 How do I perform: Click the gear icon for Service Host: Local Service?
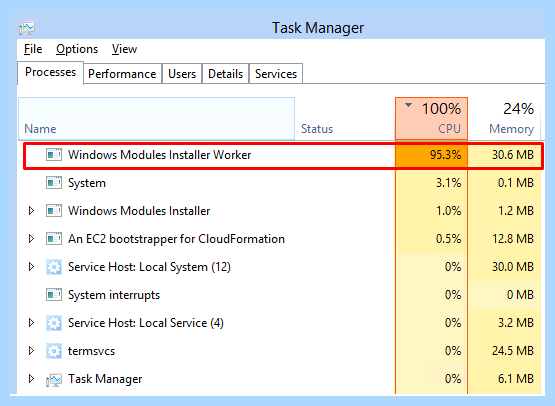[x=54, y=323]
